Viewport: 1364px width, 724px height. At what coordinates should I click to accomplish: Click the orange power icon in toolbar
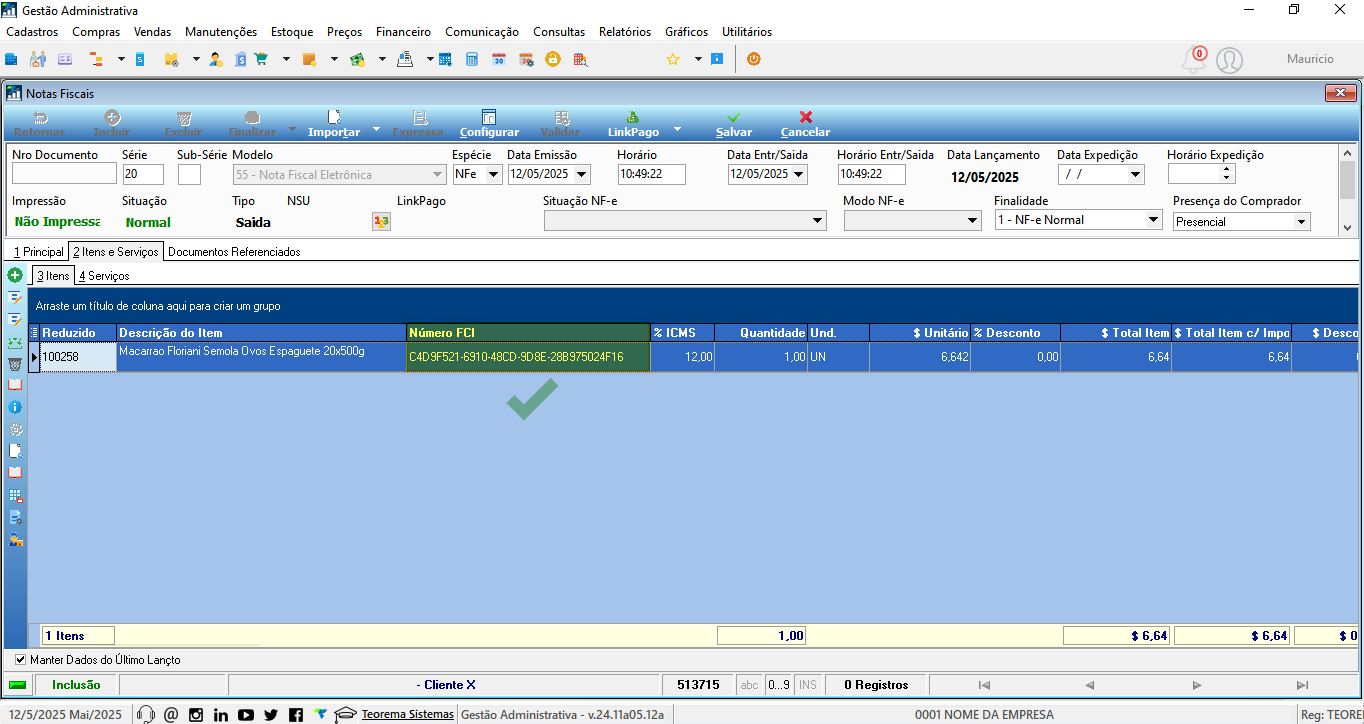pos(754,59)
